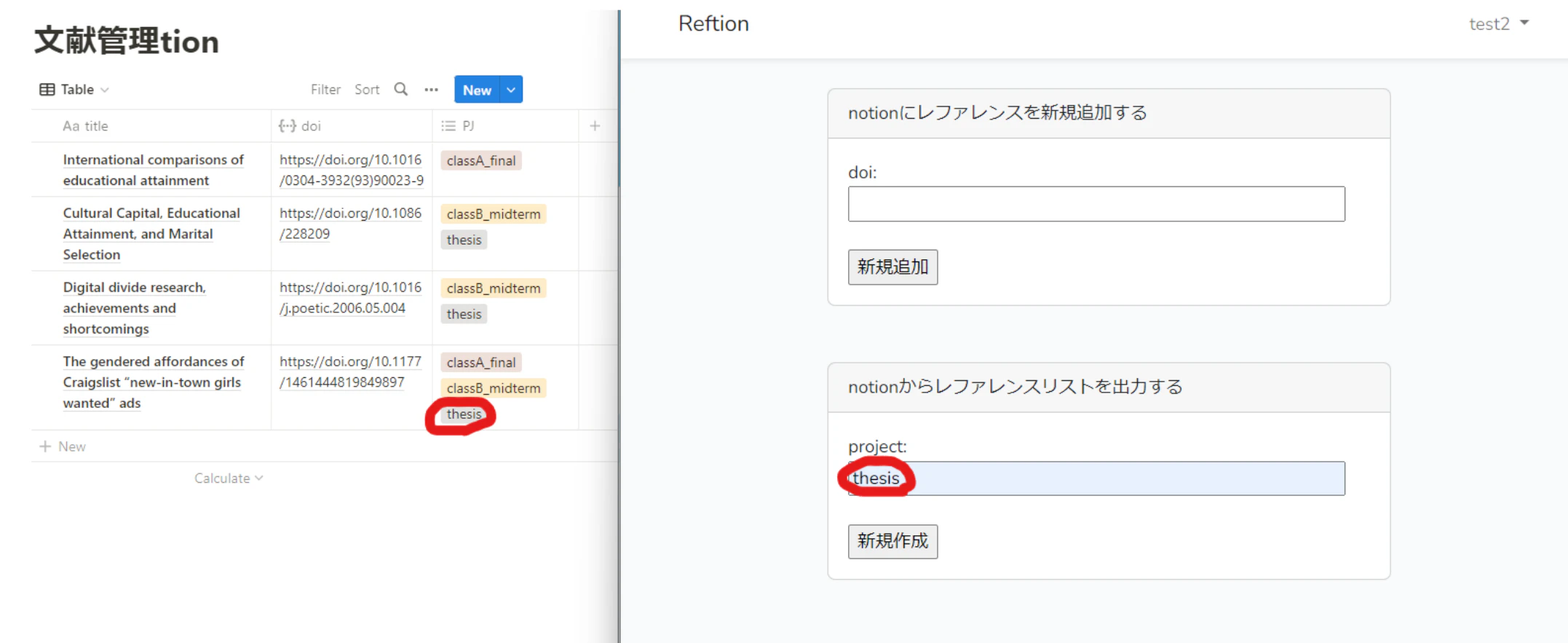Click thesis tag in Digital divide row

coord(464,314)
